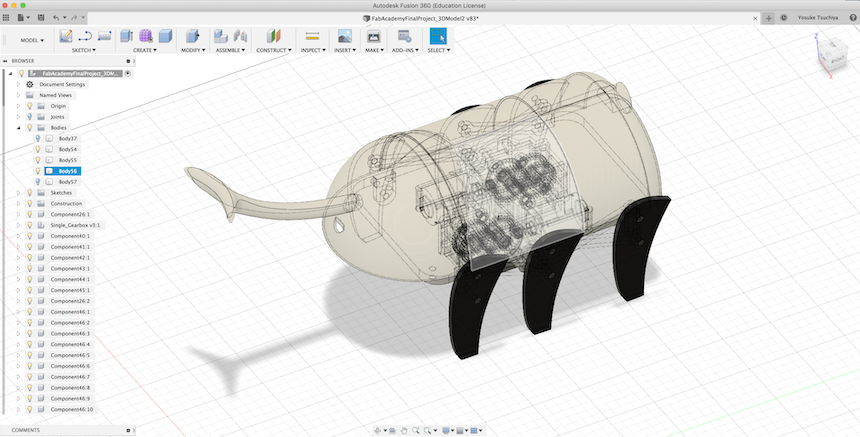Select the Extrude tool in Create
The image size is (860, 437).
(x=127, y=36)
